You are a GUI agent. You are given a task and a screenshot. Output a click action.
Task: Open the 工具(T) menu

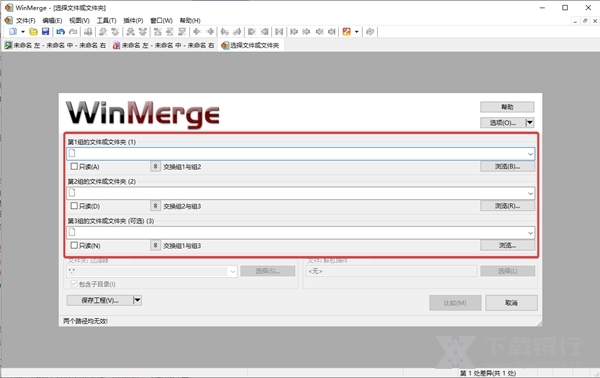coord(106,20)
